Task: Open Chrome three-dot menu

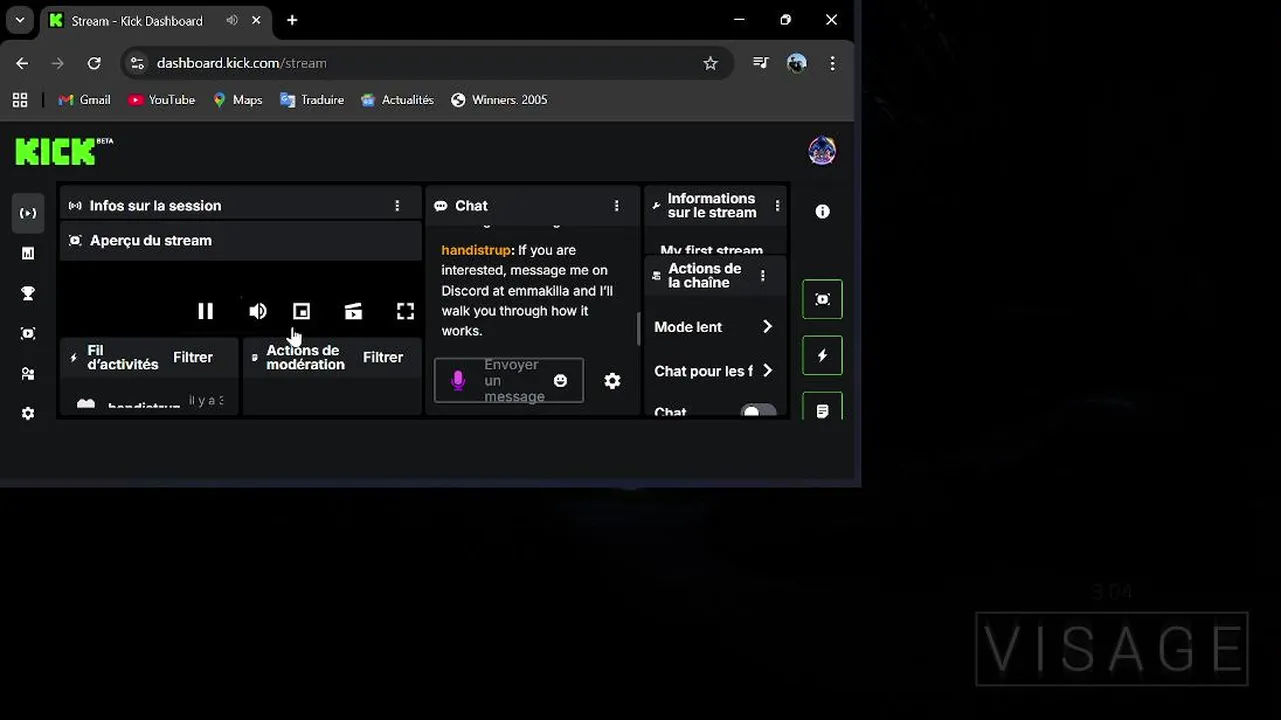Action: pyautogui.click(x=832, y=63)
